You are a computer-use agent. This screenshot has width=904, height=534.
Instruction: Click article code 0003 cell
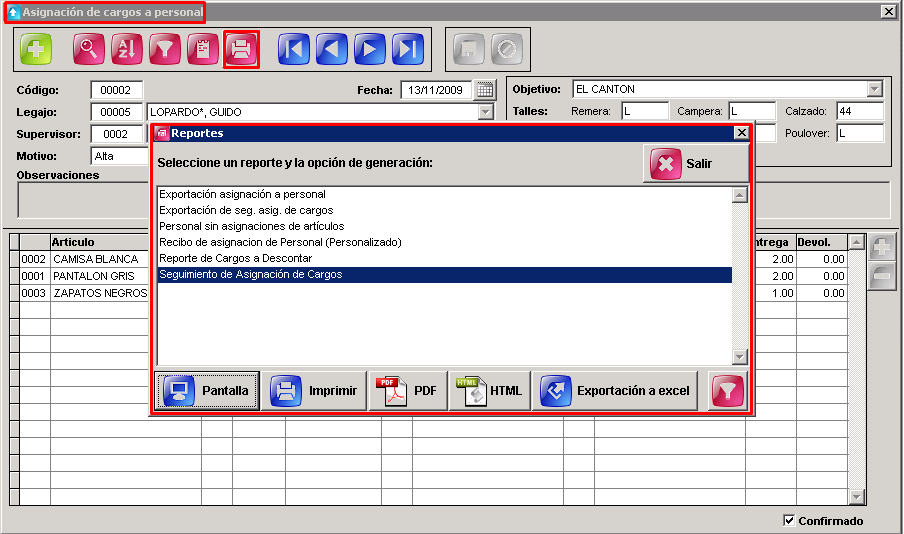(x=34, y=293)
